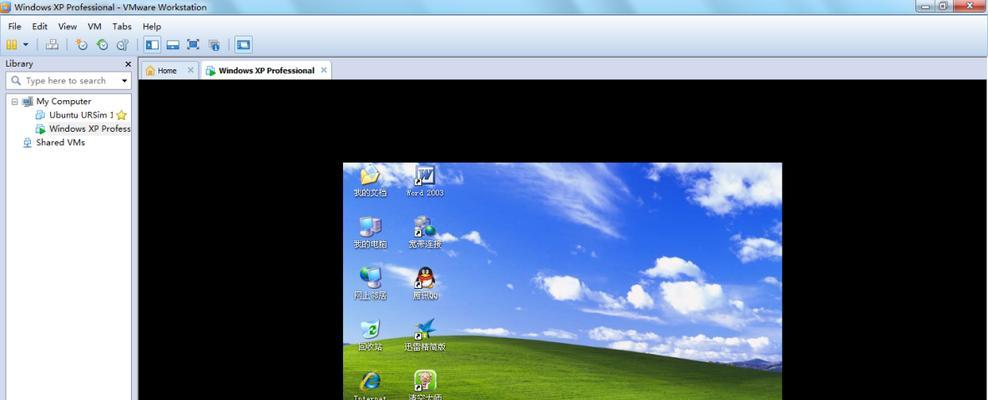Switch to the Home tab
Viewport: 988px width, 400px height.
167,71
